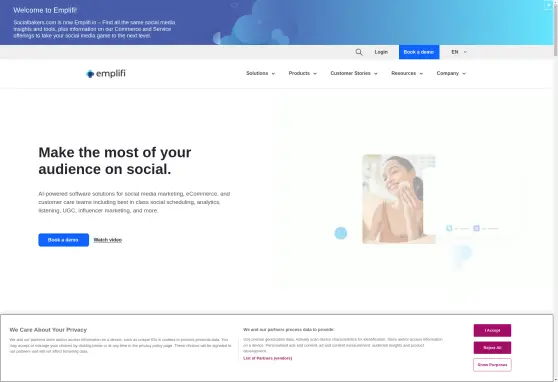The width and height of the screenshot is (558, 382).
Task: Open the Customer Stories menu
Action: pos(354,73)
